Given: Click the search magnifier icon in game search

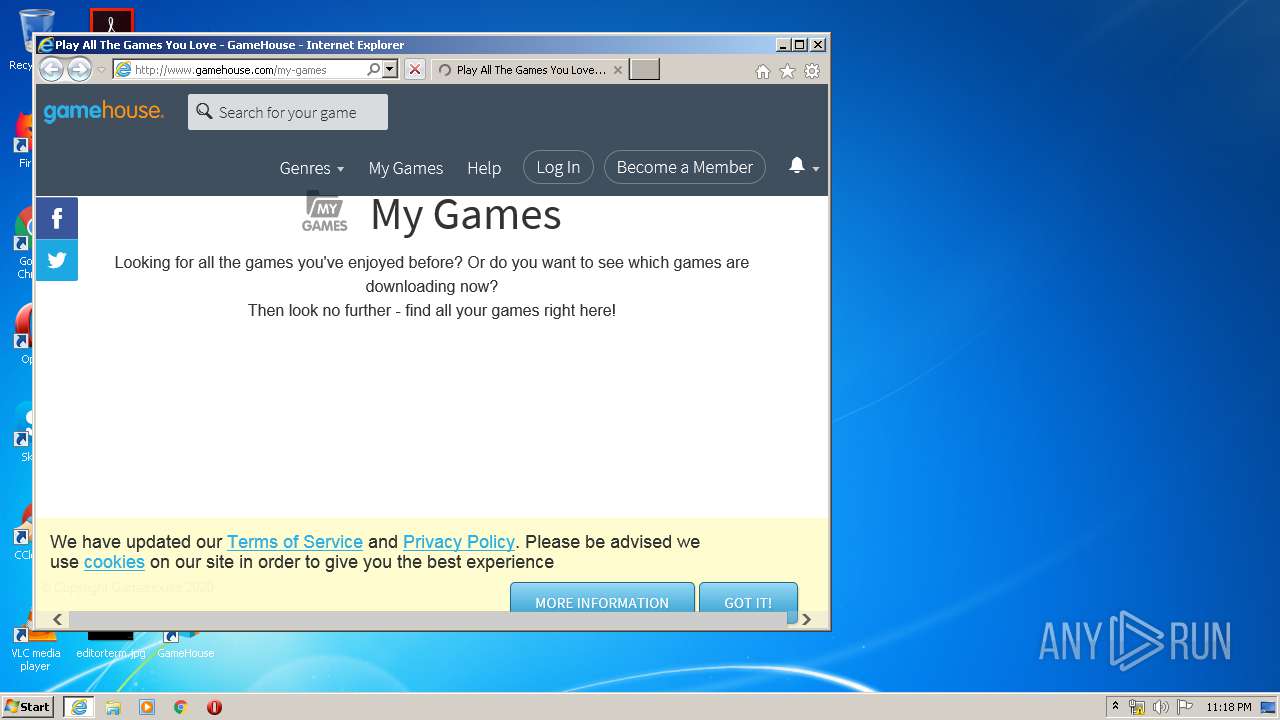Looking at the screenshot, I should point(204,111).
